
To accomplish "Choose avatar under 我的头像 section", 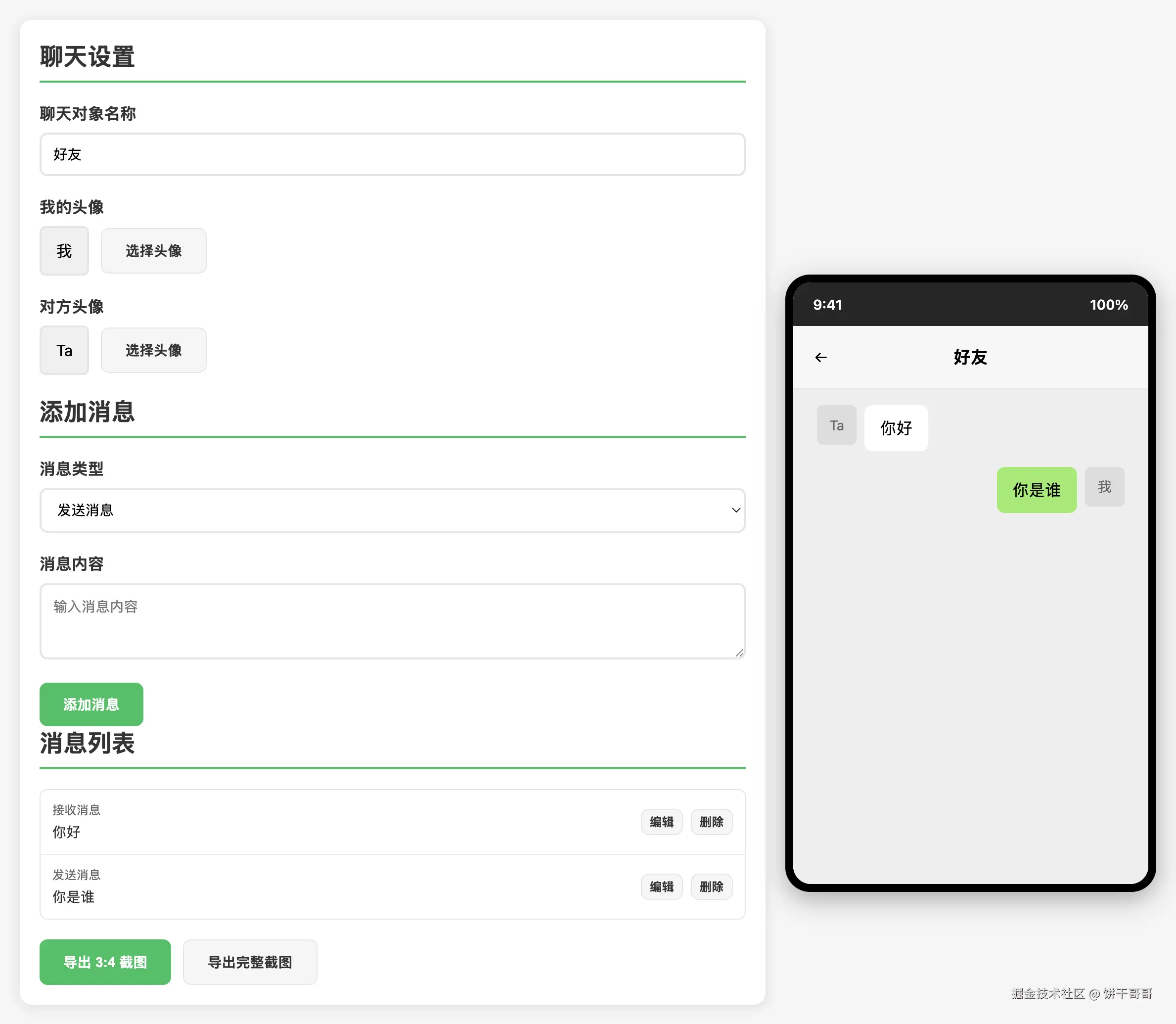I will click(x=153, y=251).
